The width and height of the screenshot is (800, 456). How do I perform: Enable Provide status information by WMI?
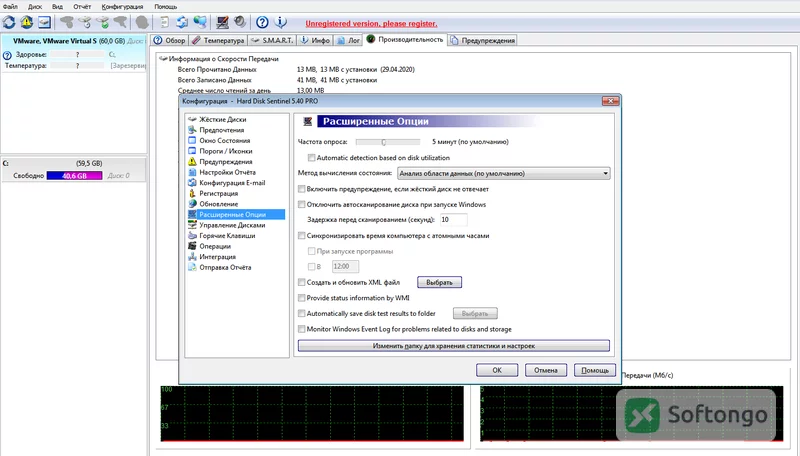(x=302, y=298)
